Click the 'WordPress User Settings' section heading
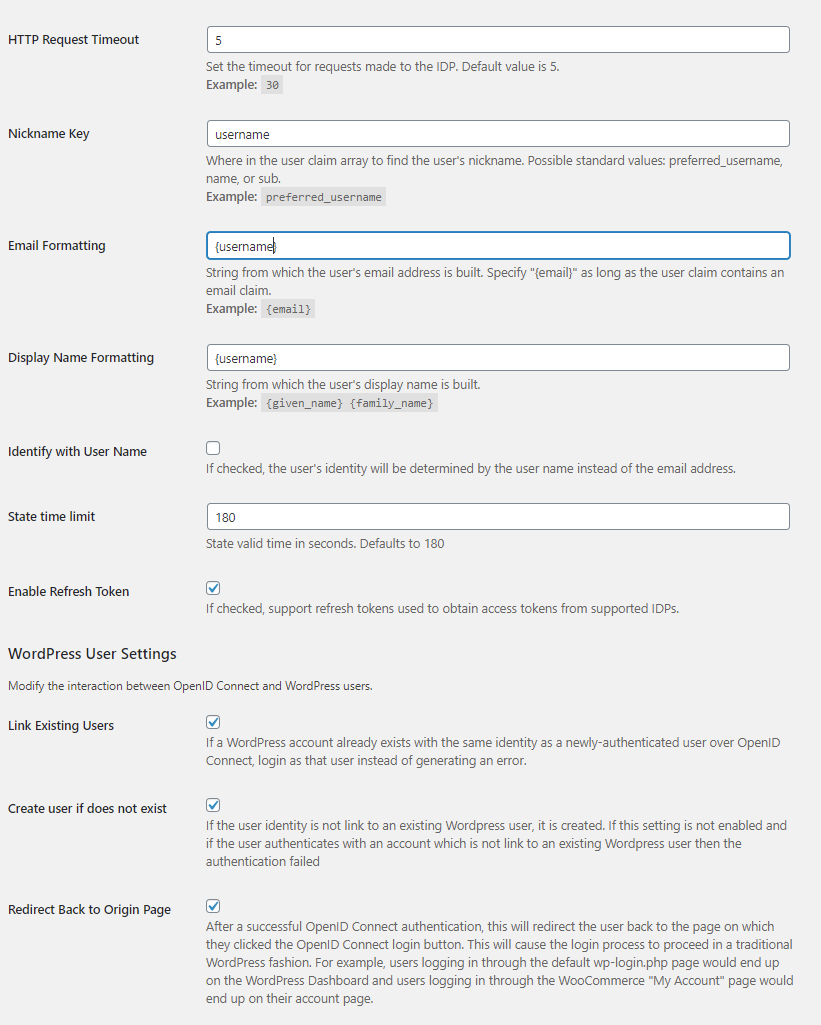 [92, 654]
